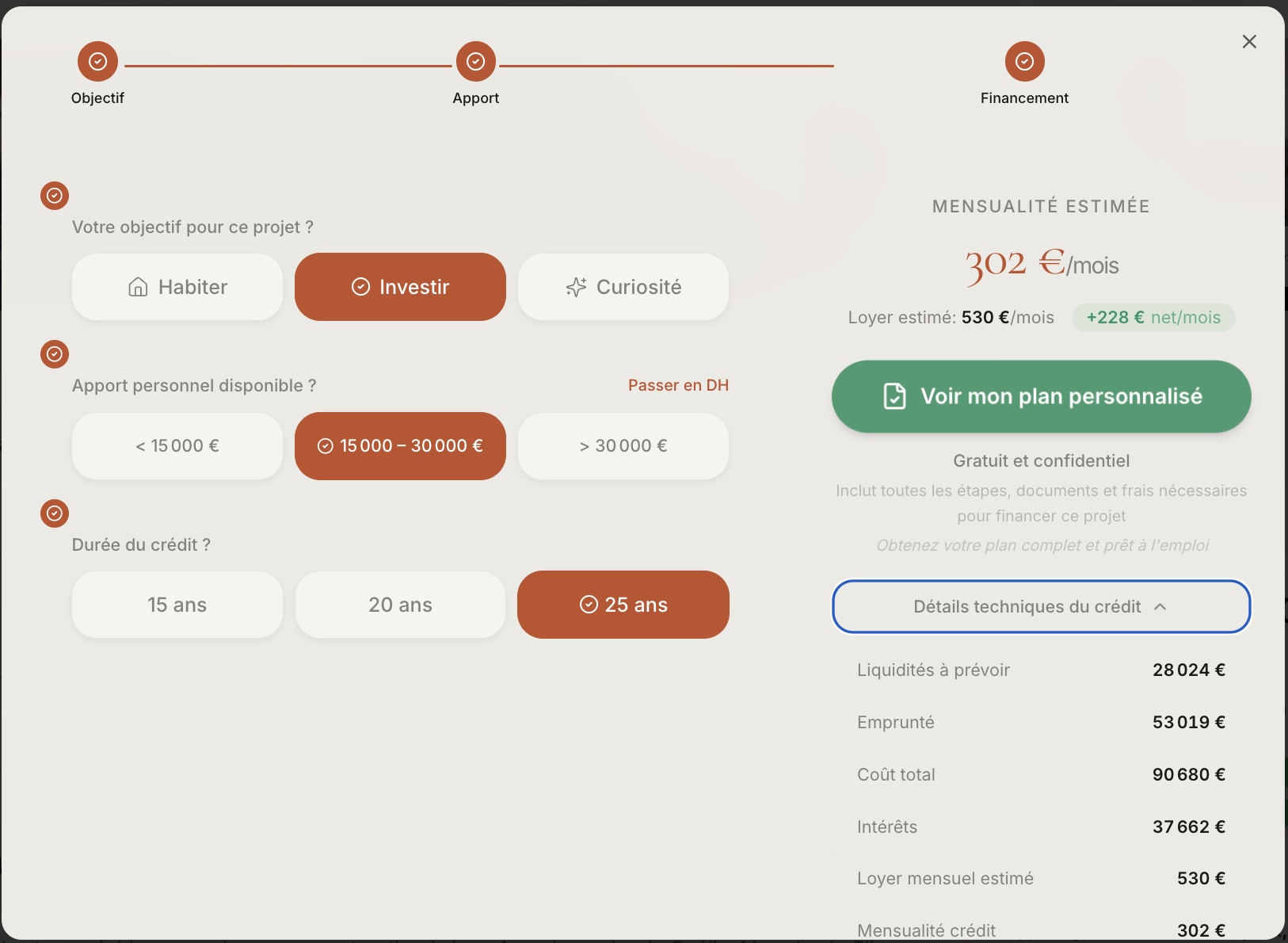
Task: Go to the Objectif step circle
Action: (97, 61)
